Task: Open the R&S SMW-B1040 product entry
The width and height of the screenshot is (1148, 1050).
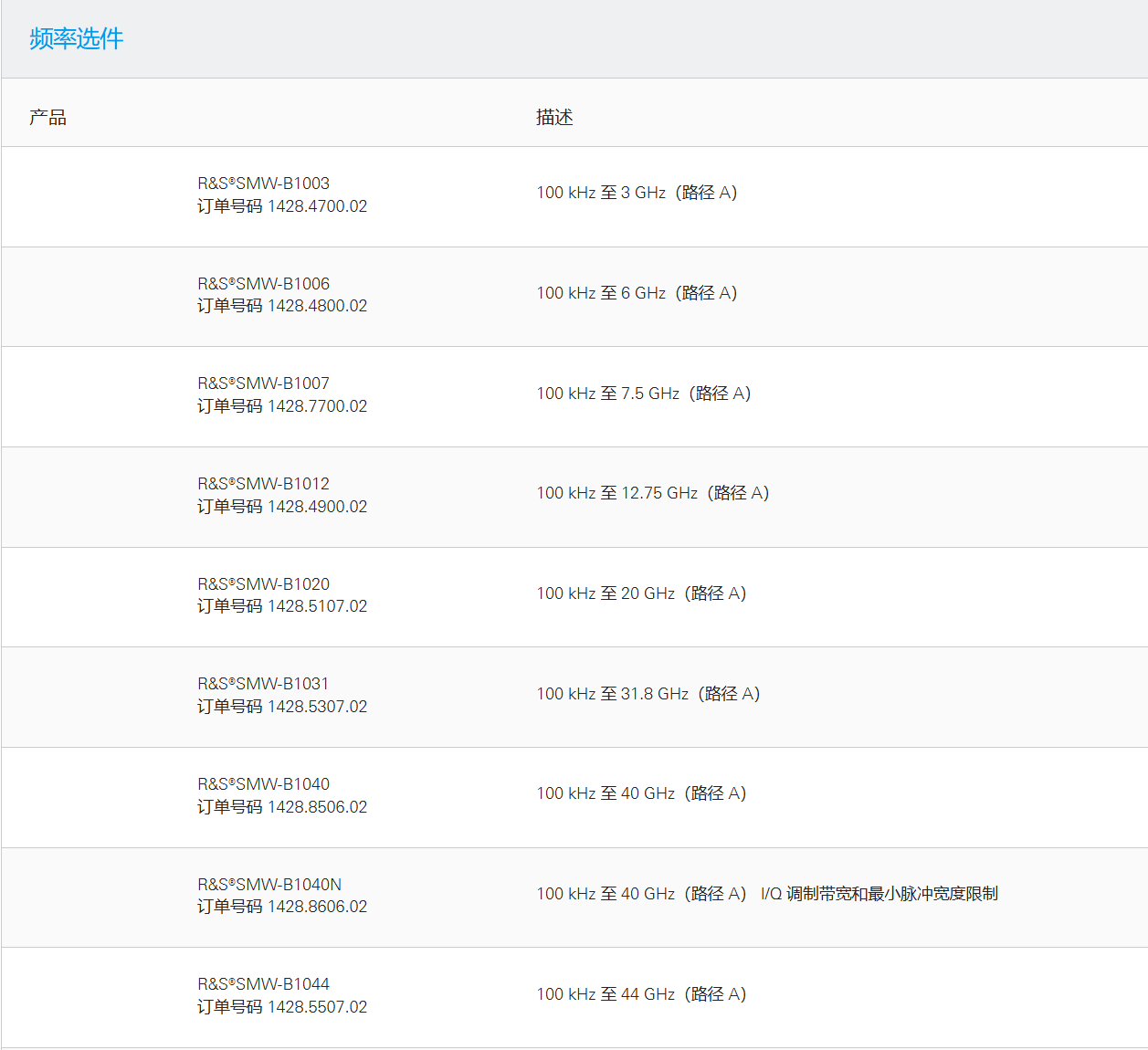Action: pyautogui.click(x=263, y=784)
